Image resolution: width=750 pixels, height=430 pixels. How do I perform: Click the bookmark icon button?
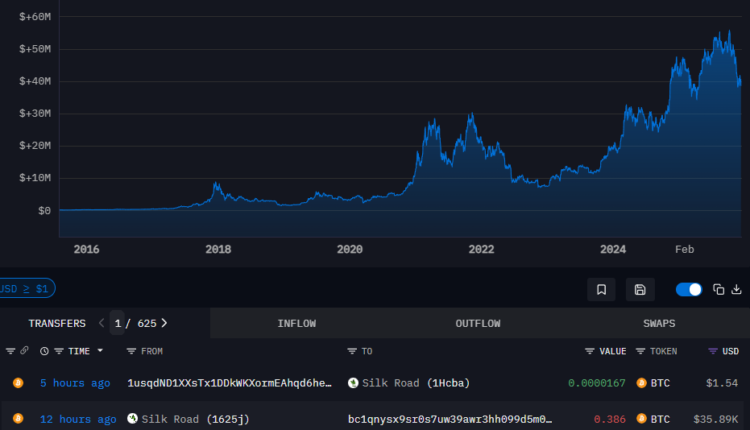coord(601,290)
